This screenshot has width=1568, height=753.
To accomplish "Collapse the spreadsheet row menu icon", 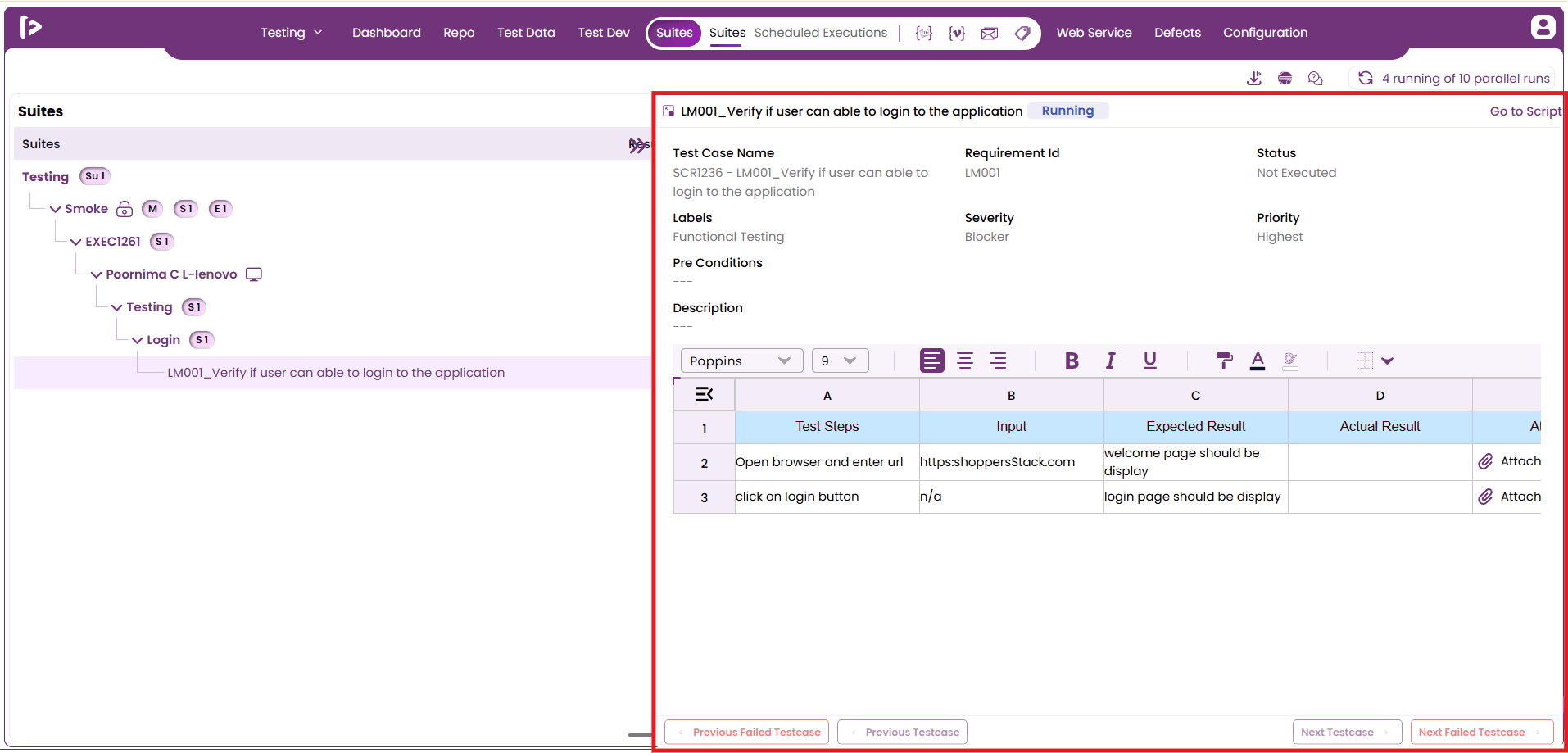I will (704, 395).
